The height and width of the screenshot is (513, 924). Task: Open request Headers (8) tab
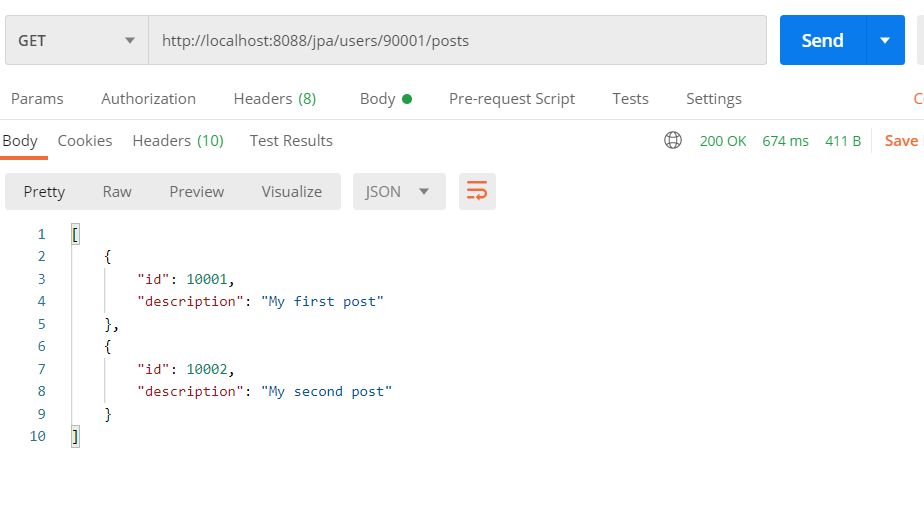click(275, 98)
